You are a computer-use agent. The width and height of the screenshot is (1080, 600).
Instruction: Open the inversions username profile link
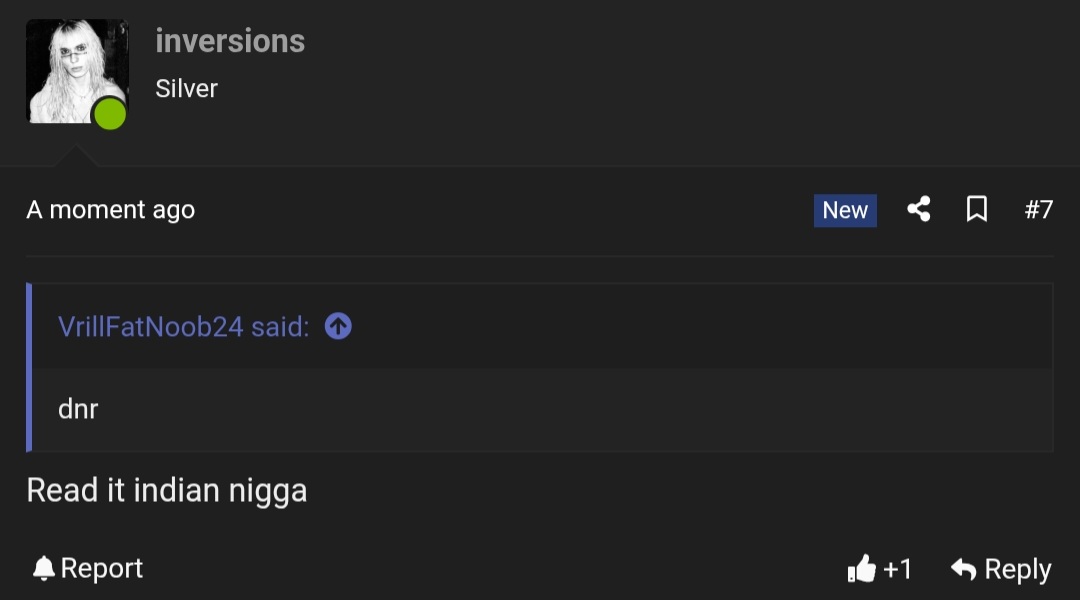[230, 41]
